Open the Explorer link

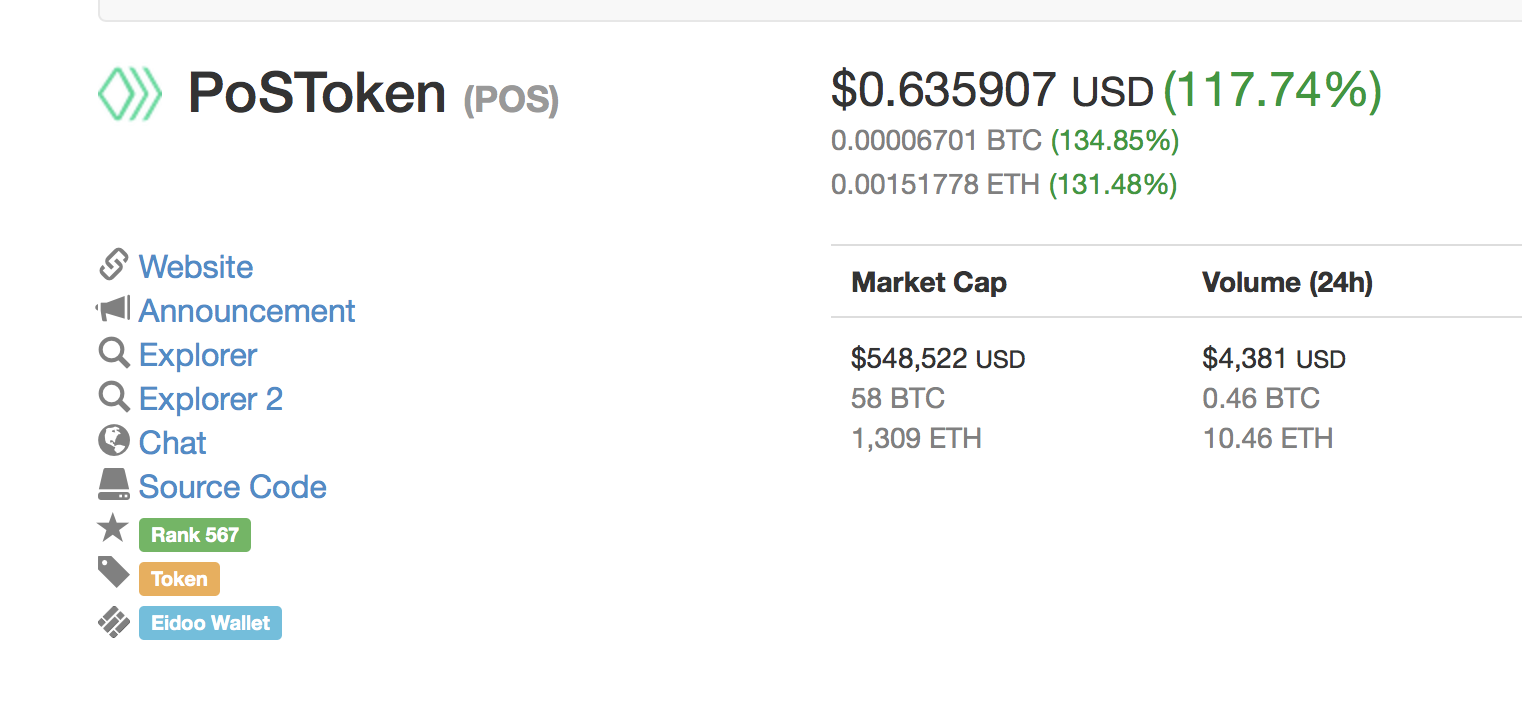click(x=198, y=355)
